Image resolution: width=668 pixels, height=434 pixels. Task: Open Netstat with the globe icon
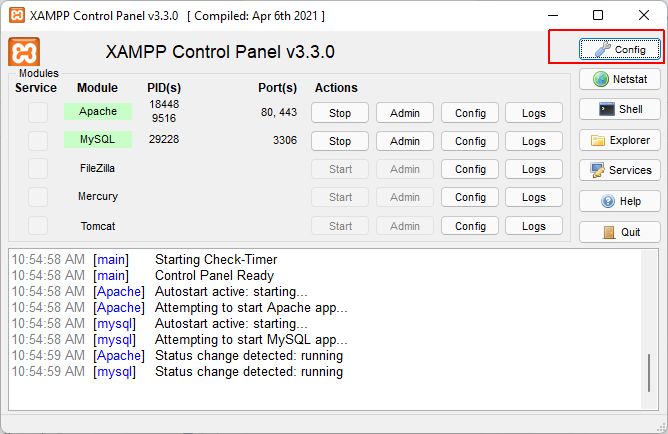619,79
